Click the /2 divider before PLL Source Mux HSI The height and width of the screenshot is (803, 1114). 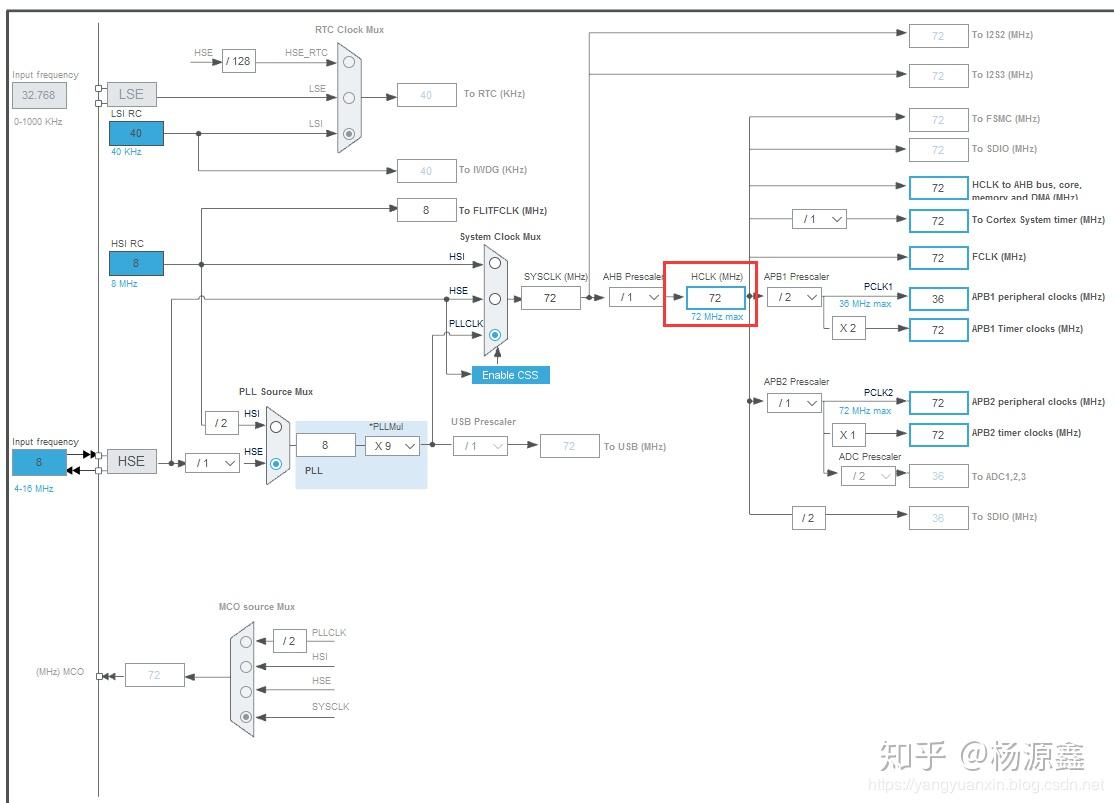[x=222, y=423]
